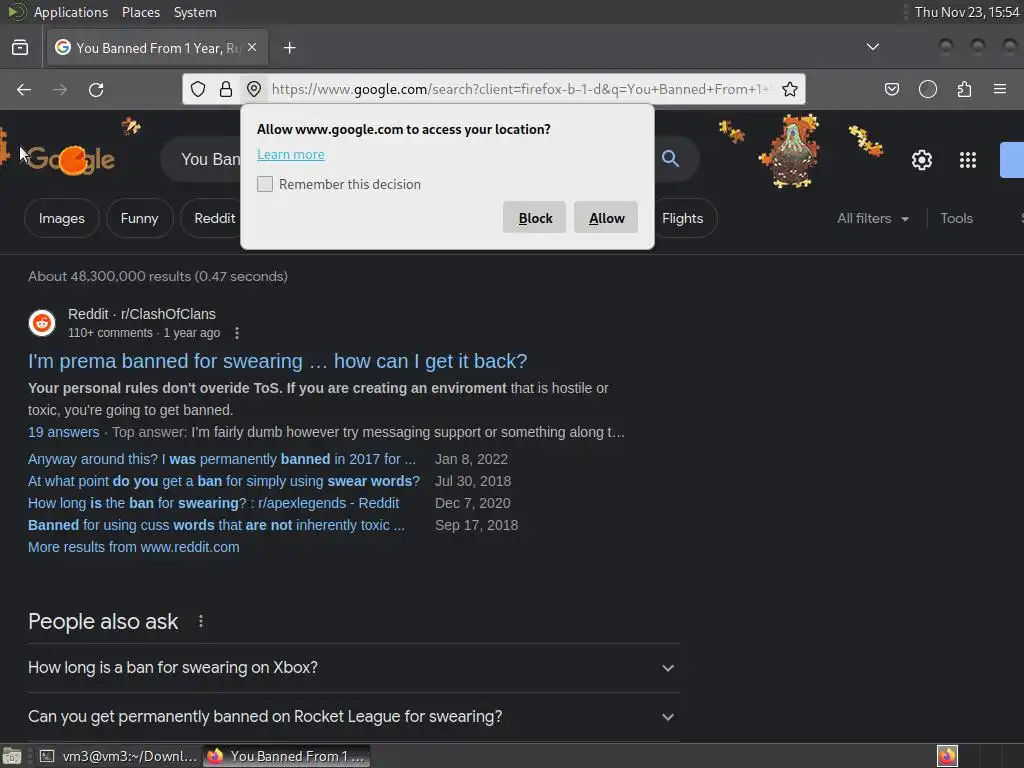This screenshot has width=1024, height=768.
Task: Open the Firefox account circle icon
Action: [x=928, y=89]
